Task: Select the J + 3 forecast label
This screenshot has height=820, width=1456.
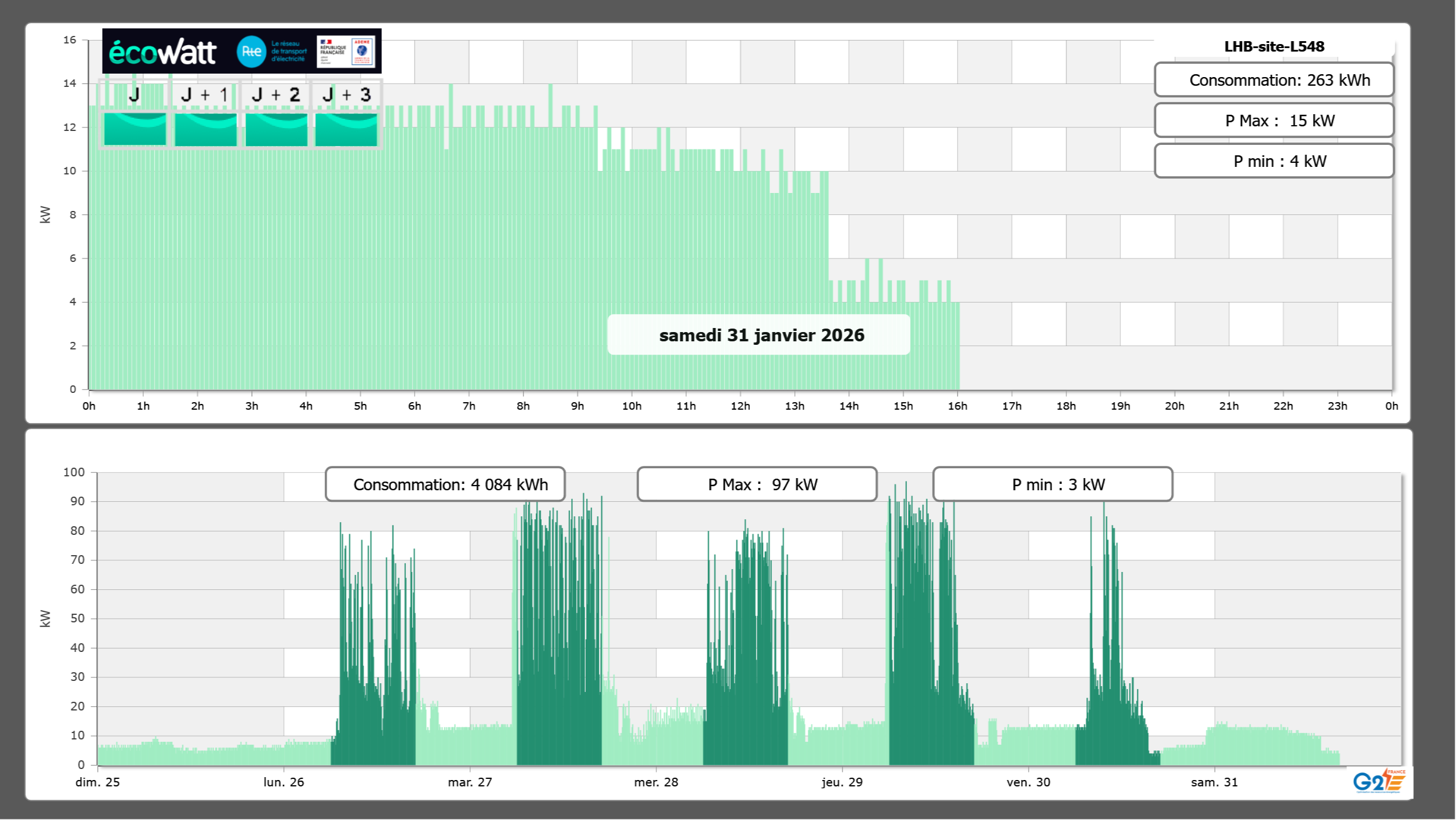Action: point(346,94)
